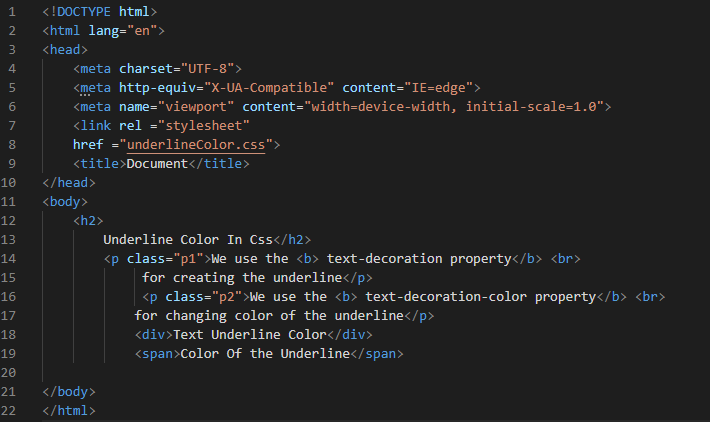Click the word Document inside title
Viewport: 710px width, 422px height.
click(x=157, y=164)
